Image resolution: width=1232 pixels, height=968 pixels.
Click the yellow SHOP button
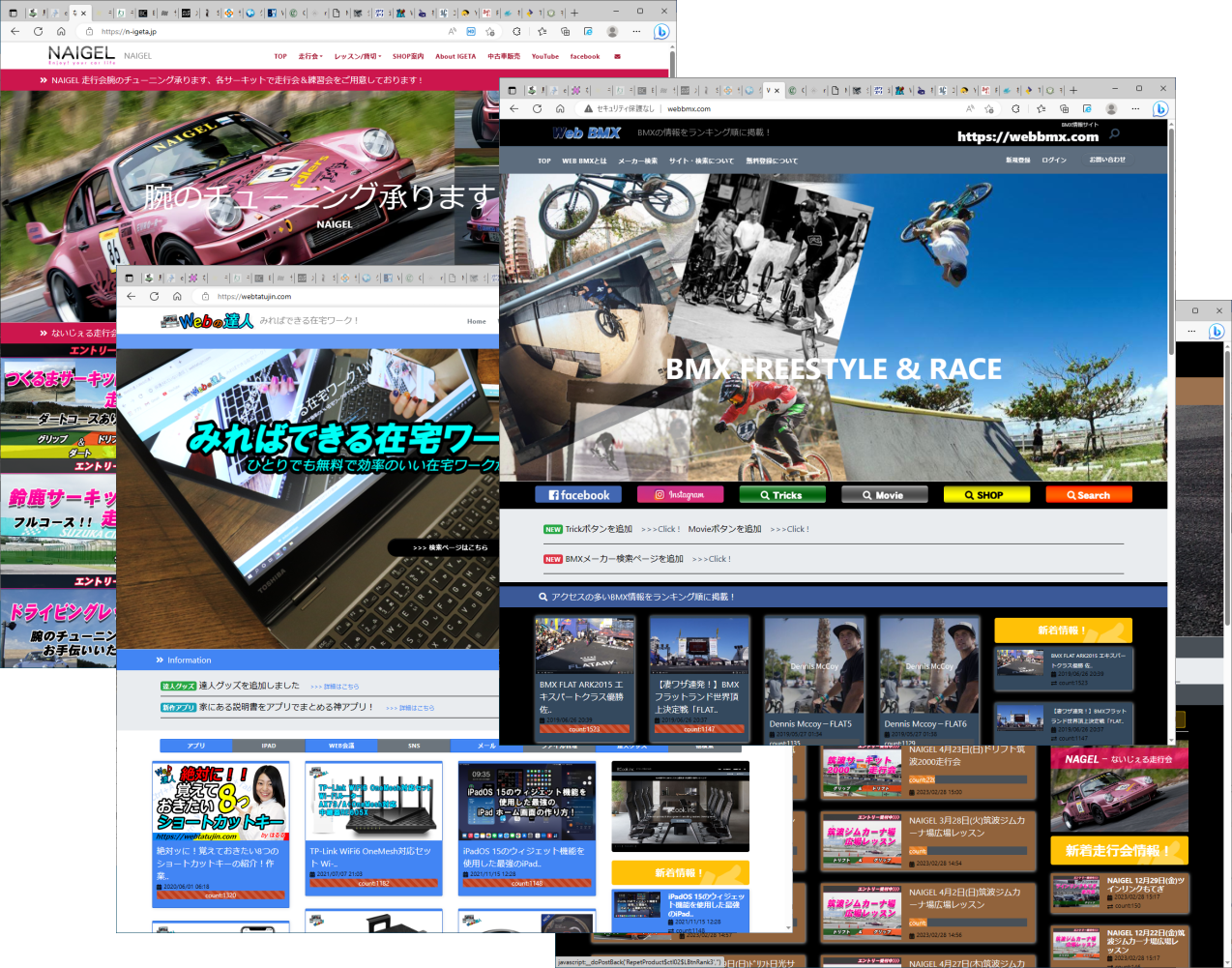point(983,494)
